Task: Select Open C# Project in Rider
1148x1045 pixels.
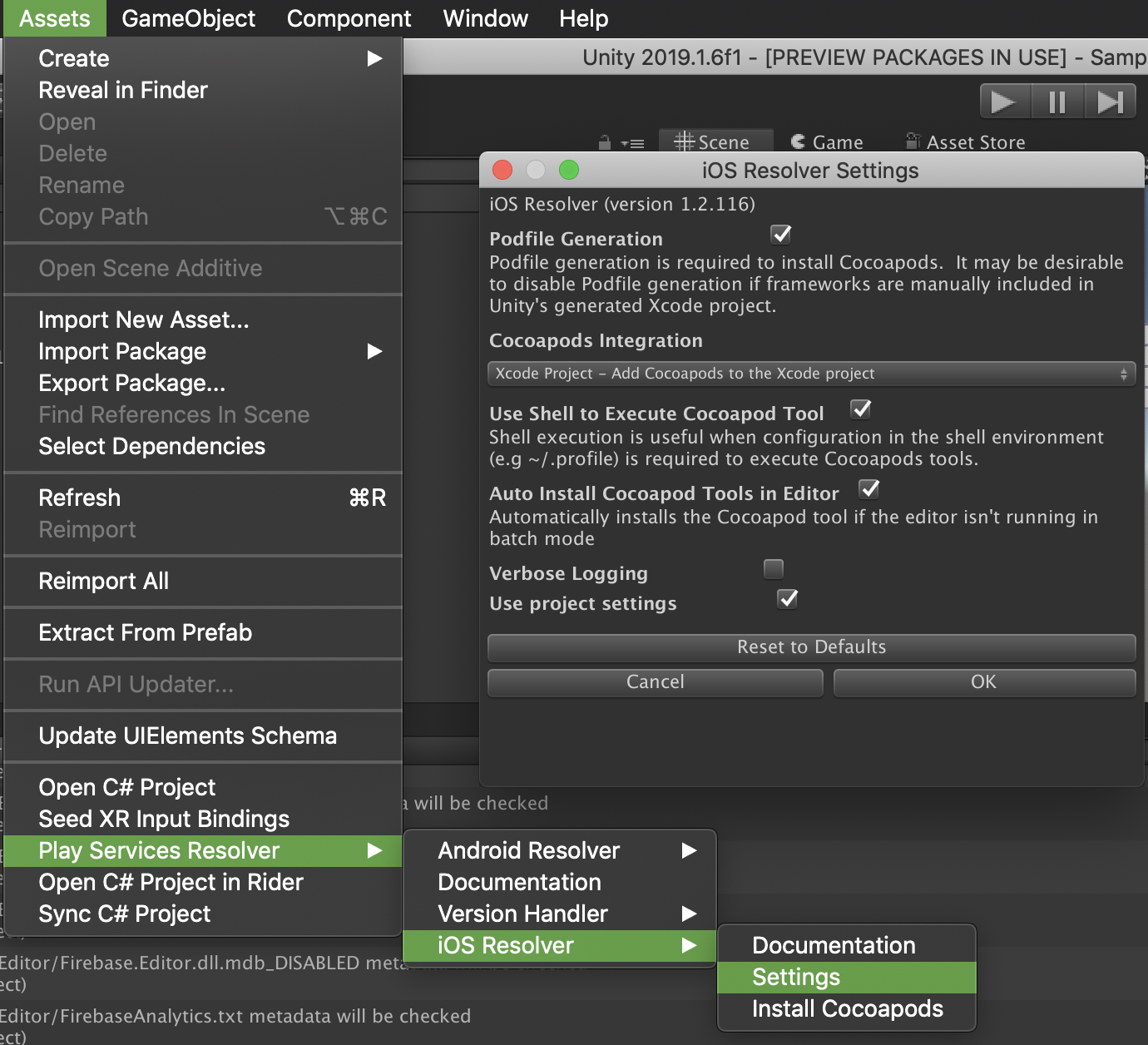Action: tap(203, 882)
